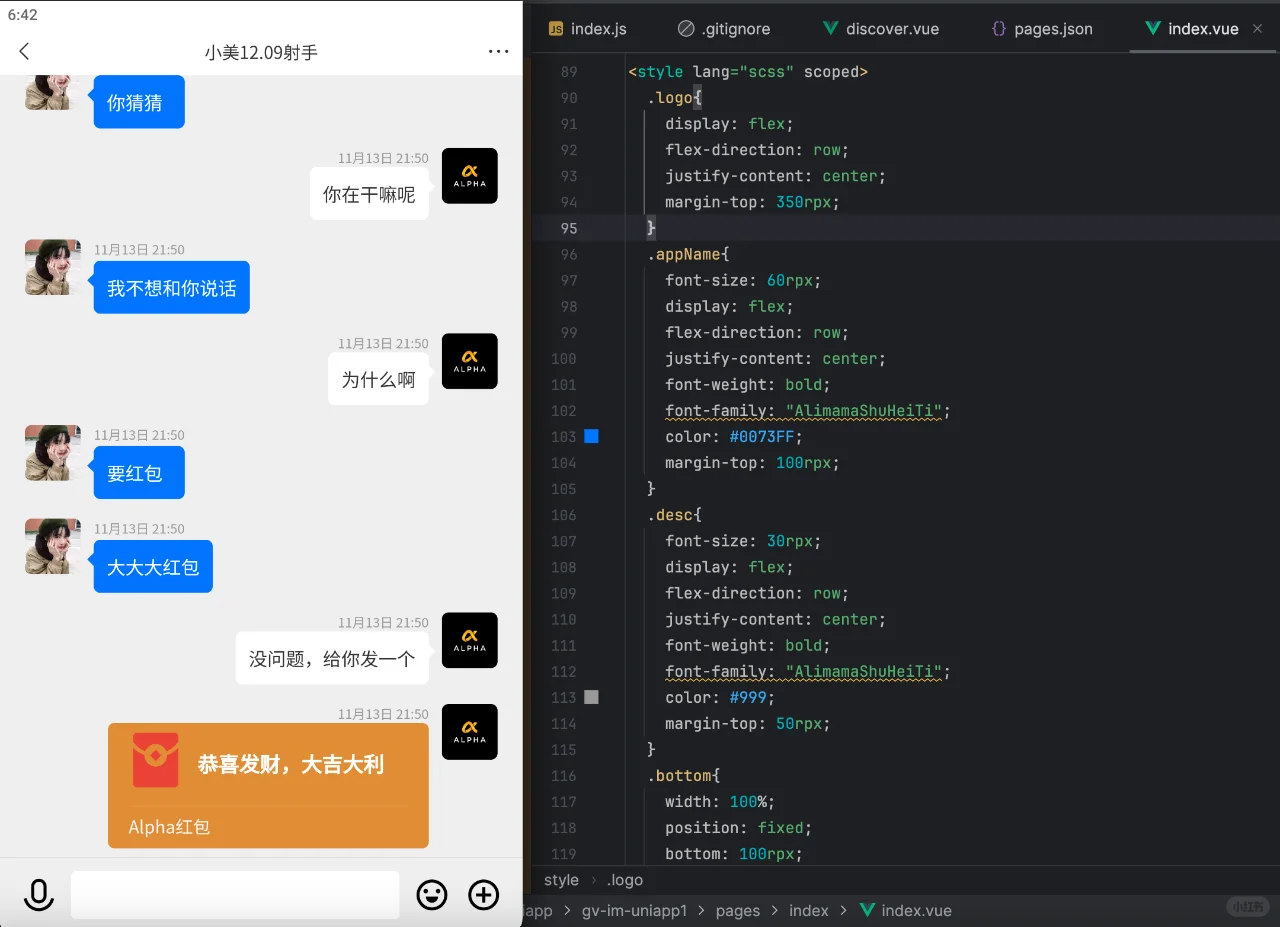Tap the back arrow in the chat header
Screen dimensions: 1280x927
click(x=24, y=52)
